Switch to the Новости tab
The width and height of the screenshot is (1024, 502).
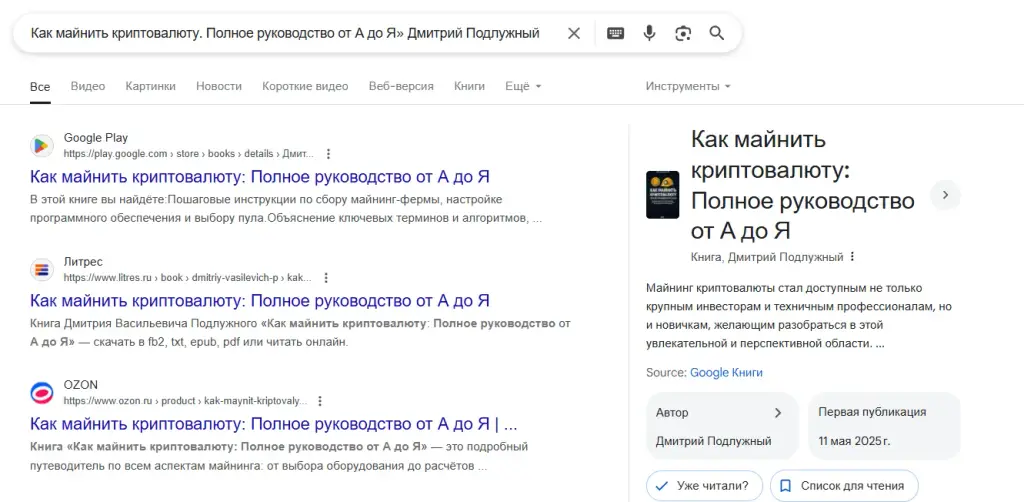(219, 86)
